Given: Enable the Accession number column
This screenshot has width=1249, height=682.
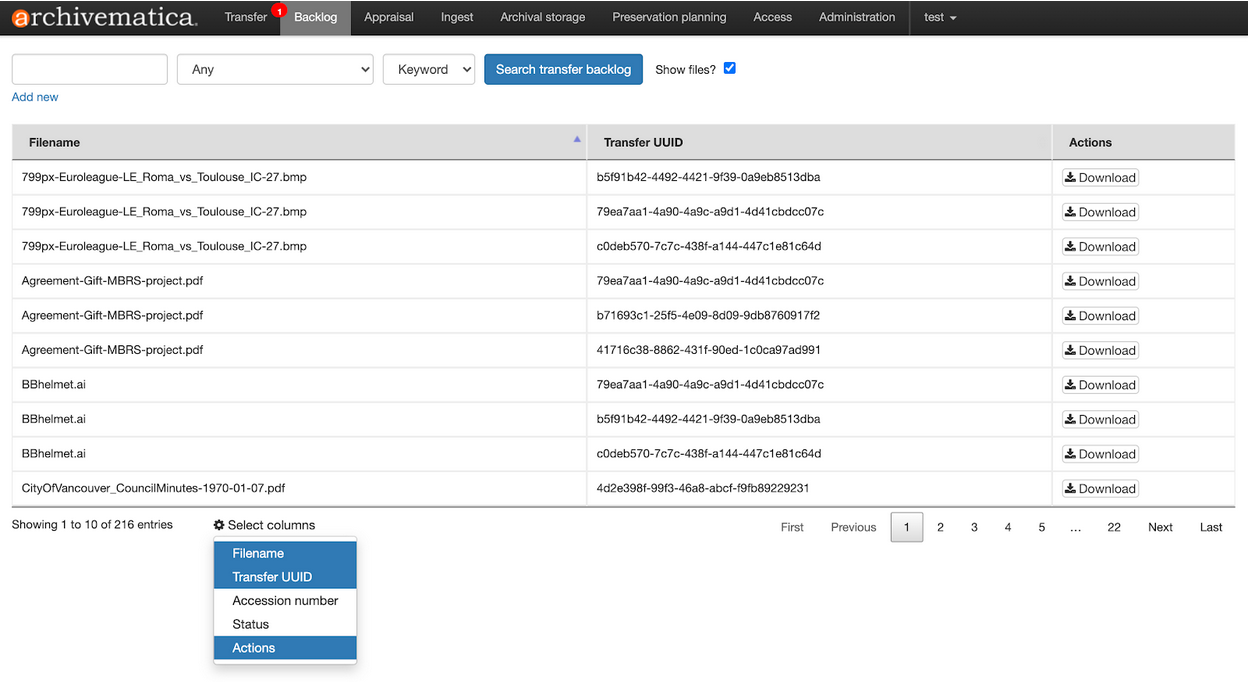Looking at the screenshot, I should (x=283, y=600).
